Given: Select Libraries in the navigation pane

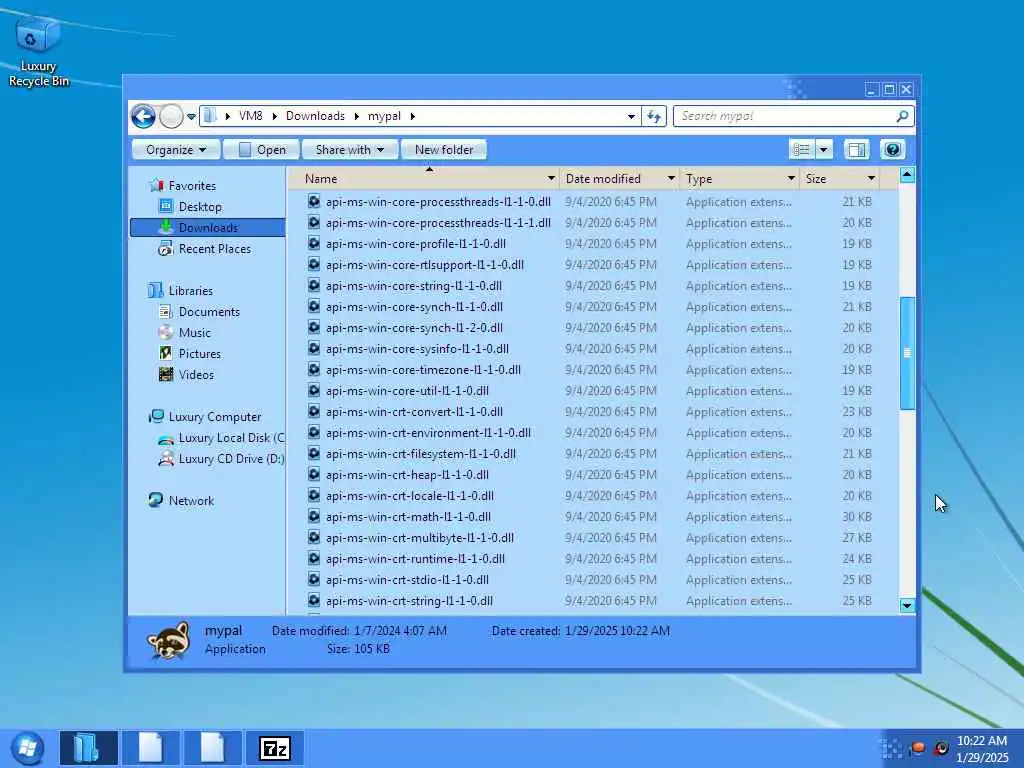Looking at the screenshot, I should coord(181,291).
